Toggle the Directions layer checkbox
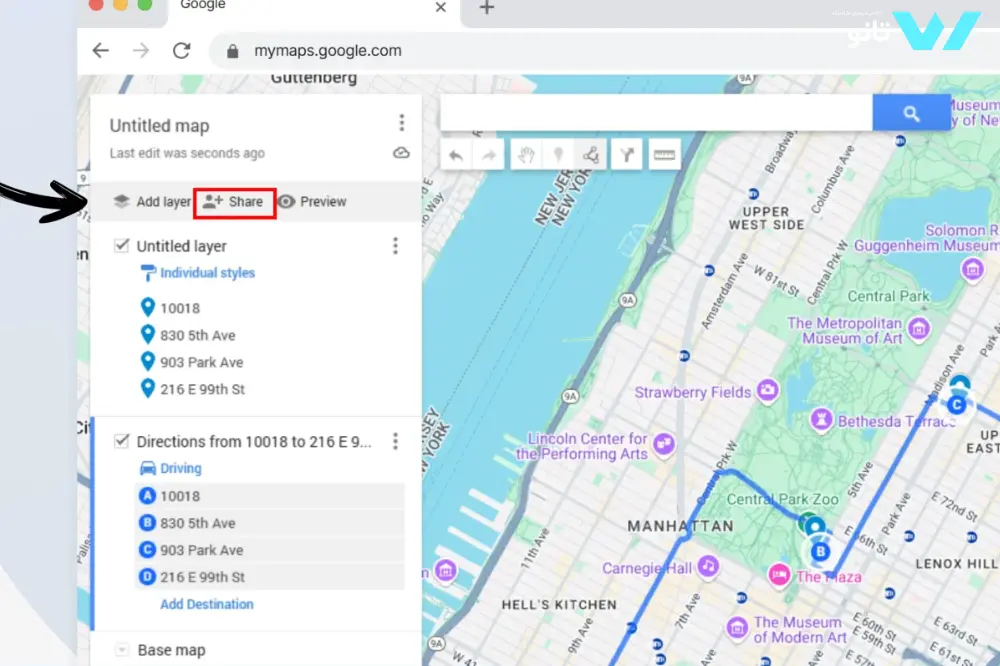The width and height of the screenshot is (1000, 666). [122, 440]
